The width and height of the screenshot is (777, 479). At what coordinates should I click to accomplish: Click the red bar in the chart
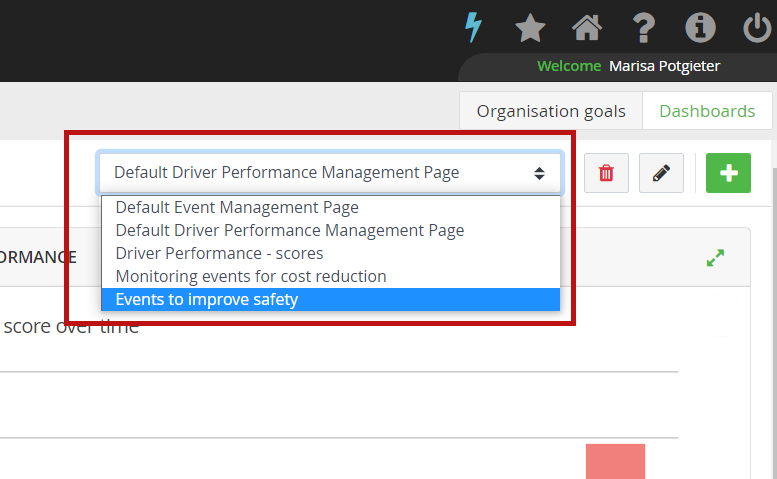click(x=615, y=461)
